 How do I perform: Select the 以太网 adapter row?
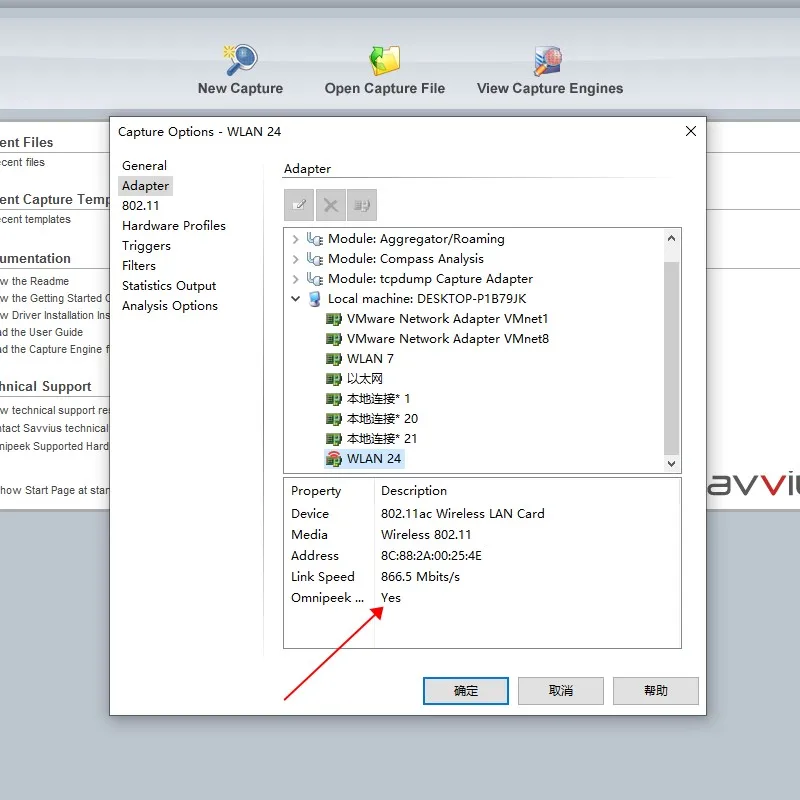tap(365, 379)
